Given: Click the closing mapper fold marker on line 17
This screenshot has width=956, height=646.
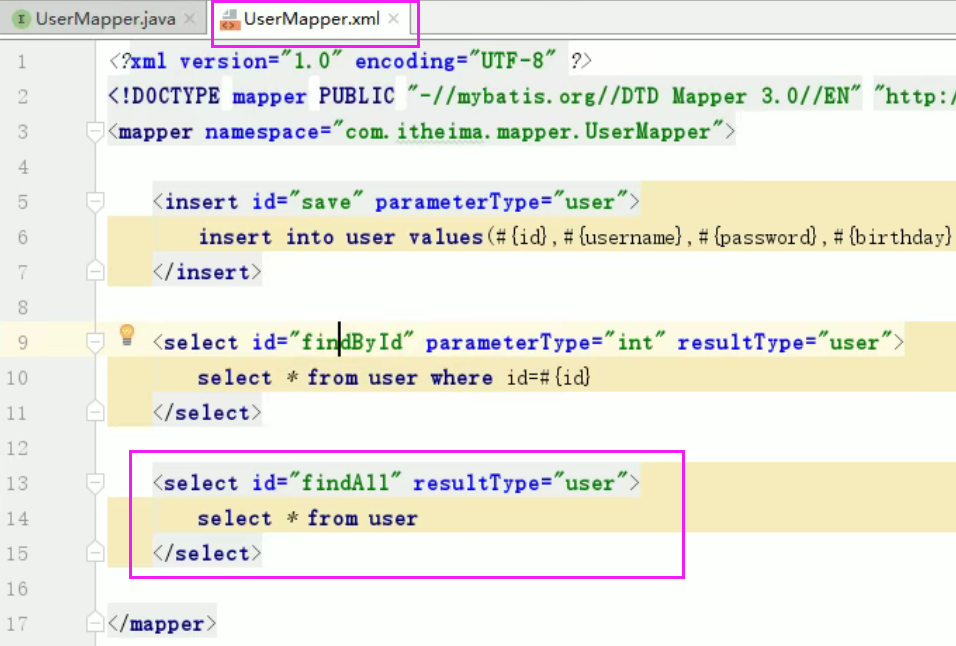Looking at the screenshot, I should pos(95,622).
